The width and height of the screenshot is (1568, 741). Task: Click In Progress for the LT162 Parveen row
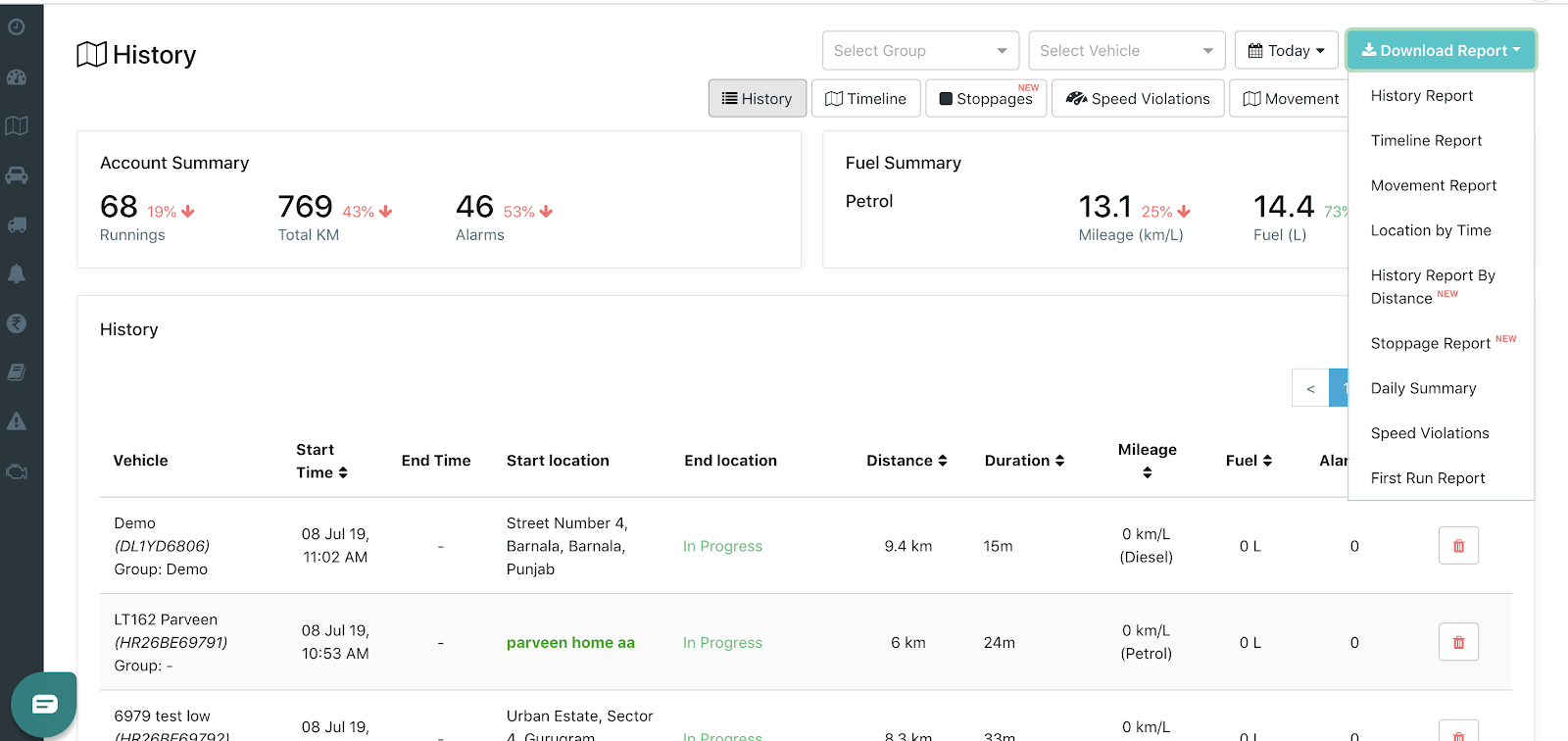point(722,643)
